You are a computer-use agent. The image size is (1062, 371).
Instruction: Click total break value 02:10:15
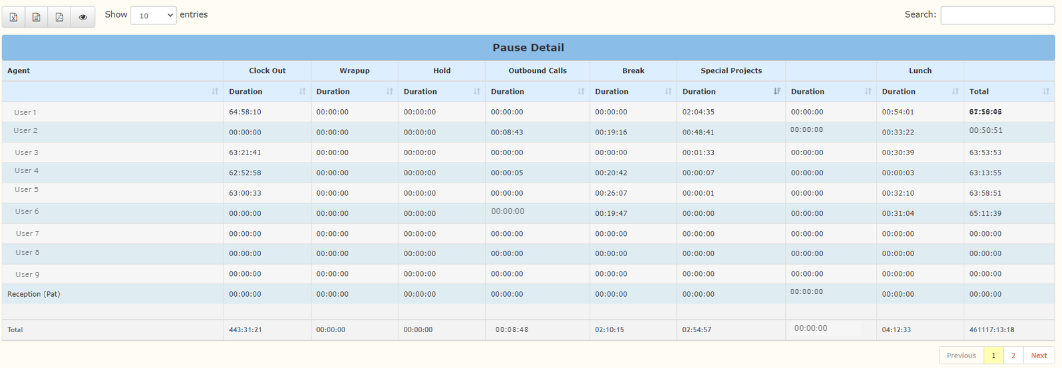point(610,330)
